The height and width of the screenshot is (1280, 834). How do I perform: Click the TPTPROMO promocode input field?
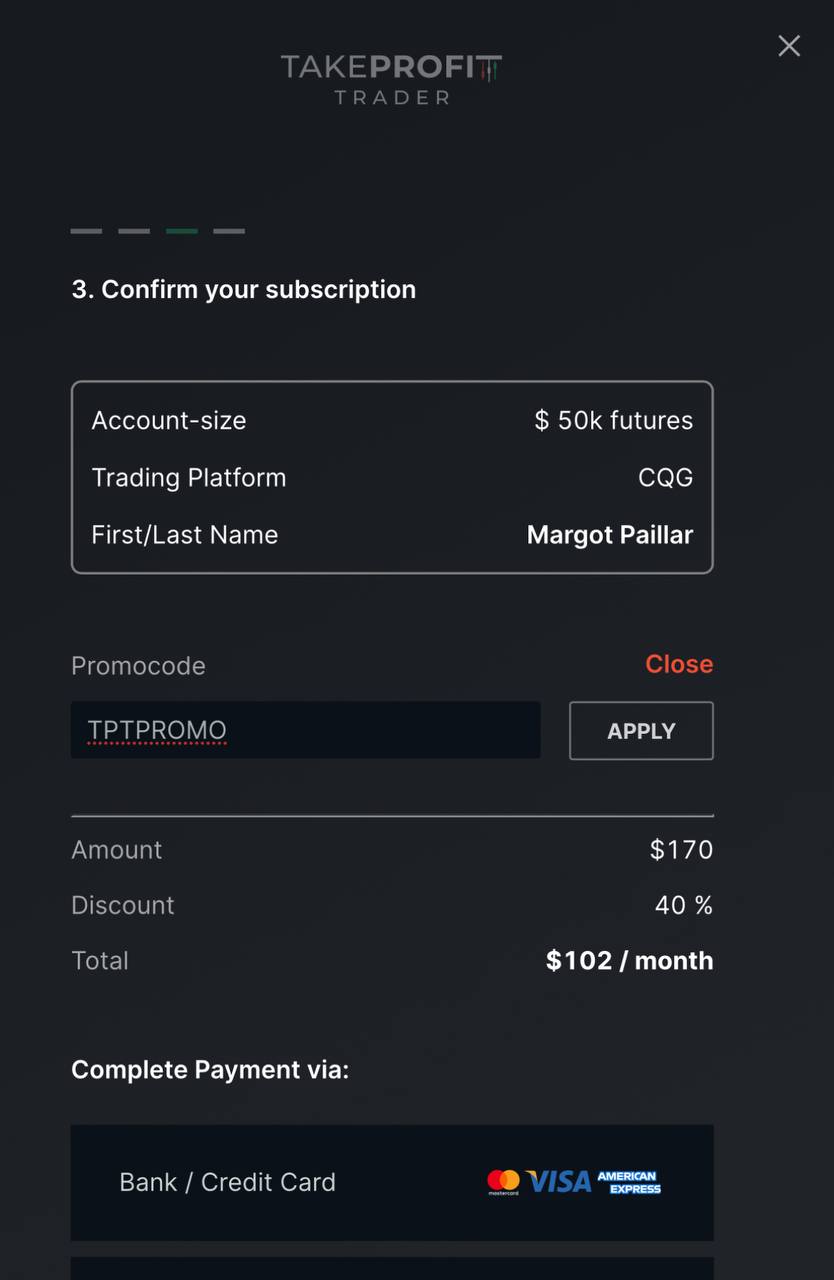[x=305, y=731]
